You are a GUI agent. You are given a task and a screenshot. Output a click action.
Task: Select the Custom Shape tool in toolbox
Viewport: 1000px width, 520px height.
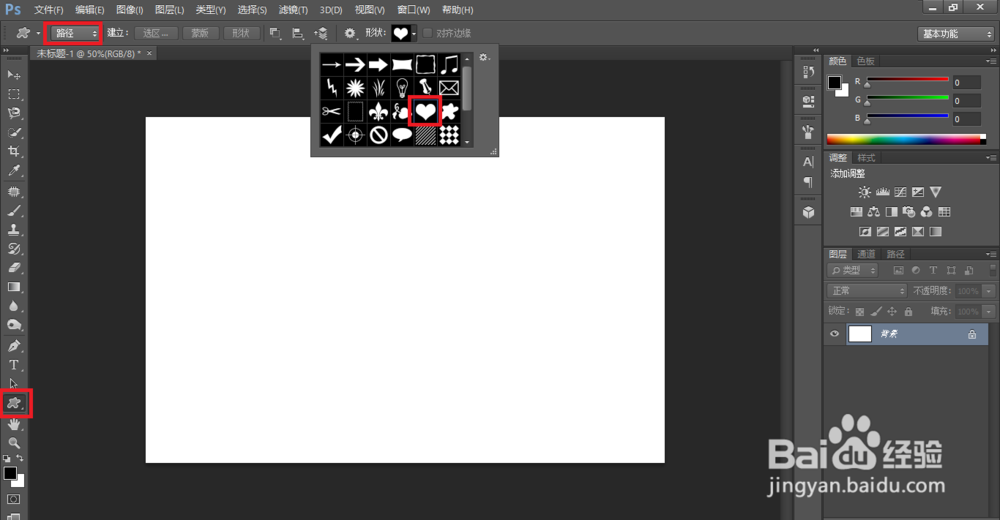coord(14,403)
